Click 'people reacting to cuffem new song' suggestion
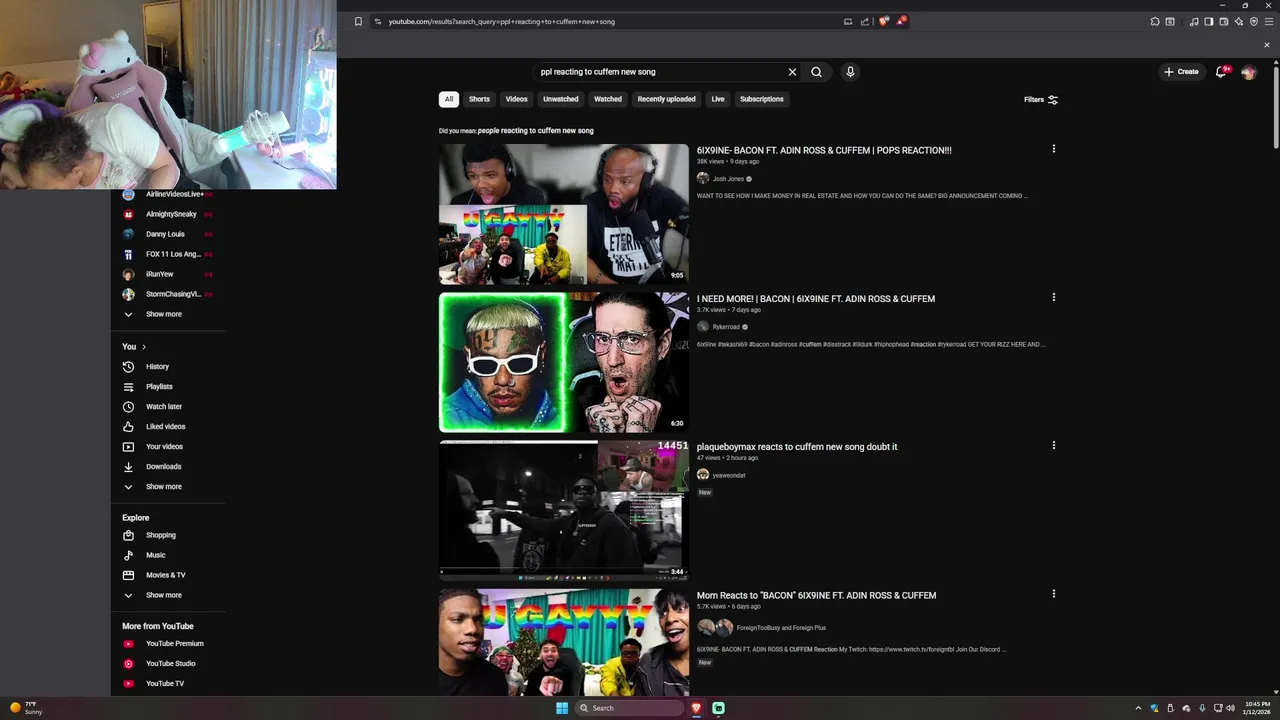 tap(535, 131)
